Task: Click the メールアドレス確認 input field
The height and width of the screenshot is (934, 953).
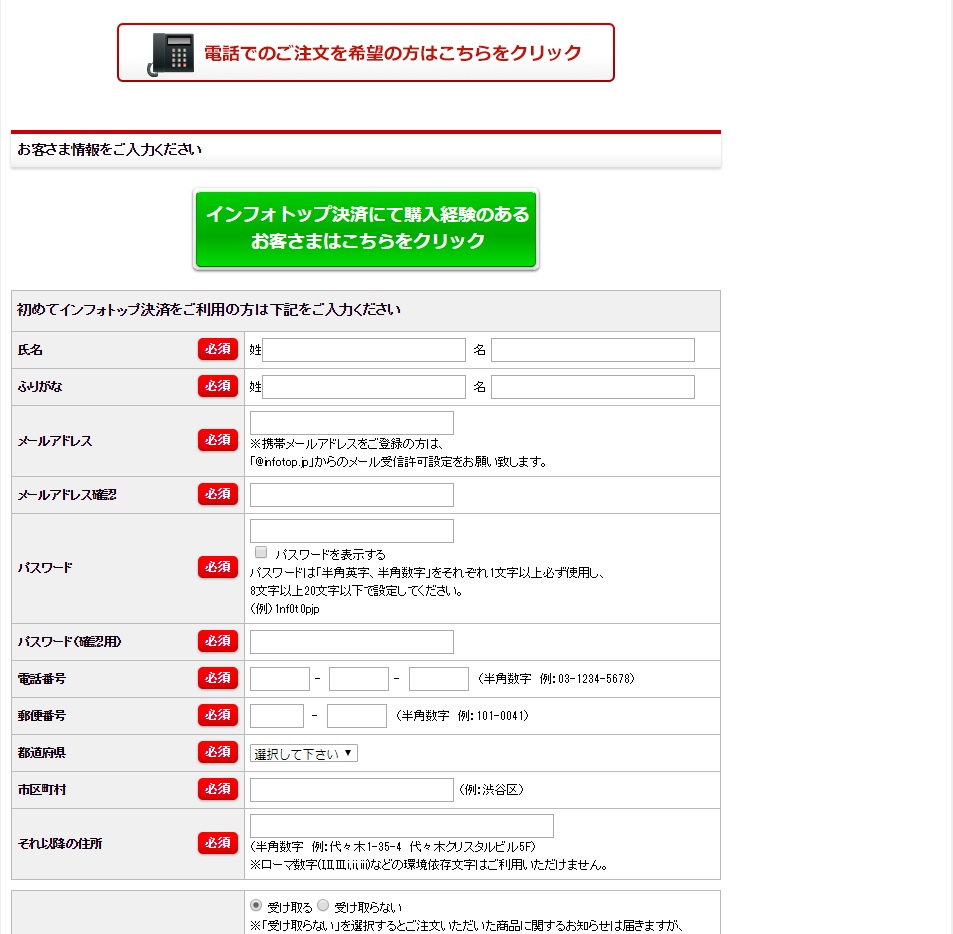Action: point(351,495)
